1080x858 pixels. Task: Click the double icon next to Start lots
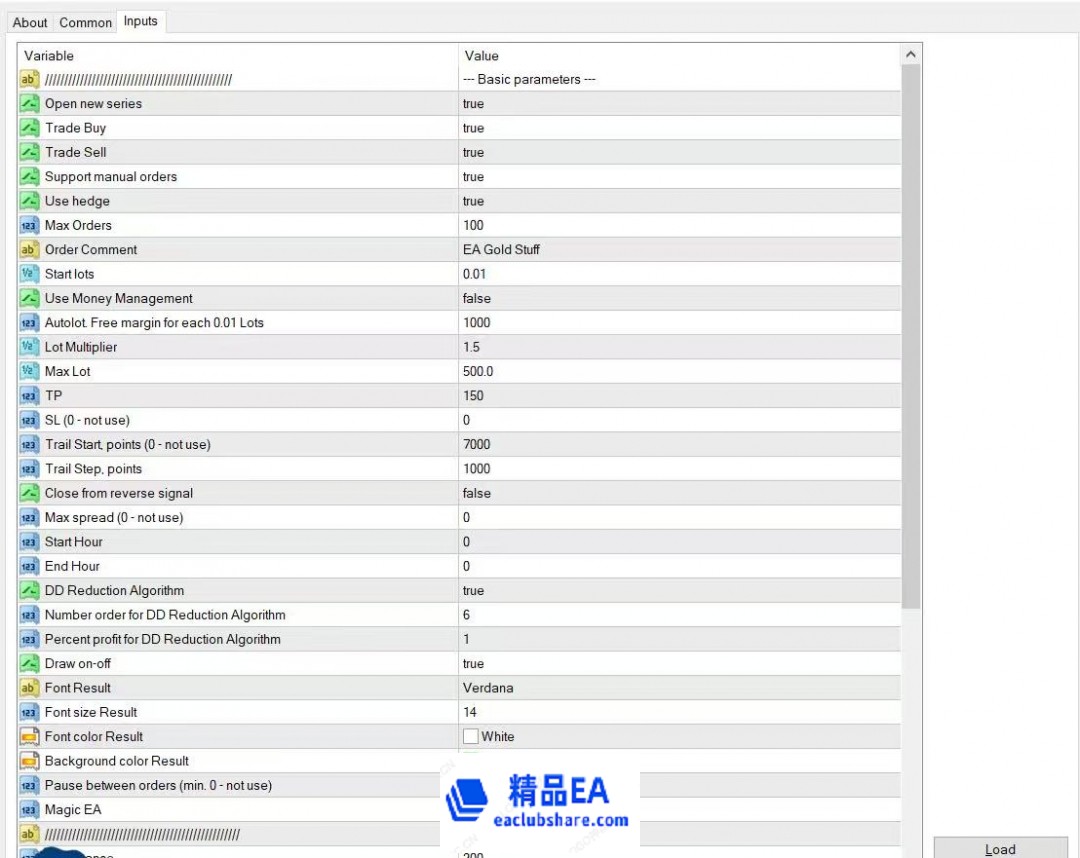pos(29,274)
